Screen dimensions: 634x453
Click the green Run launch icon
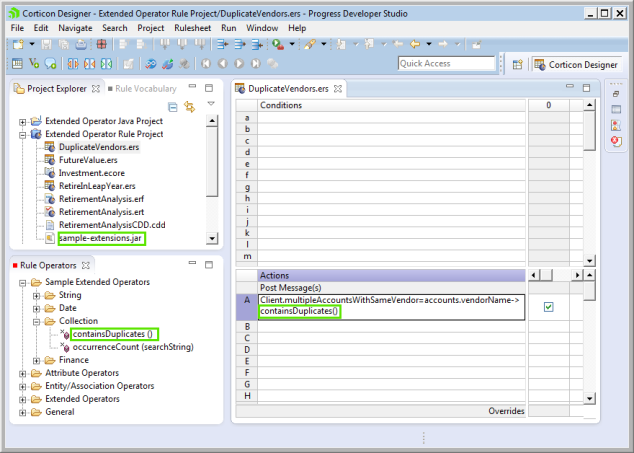pos(278,44)
